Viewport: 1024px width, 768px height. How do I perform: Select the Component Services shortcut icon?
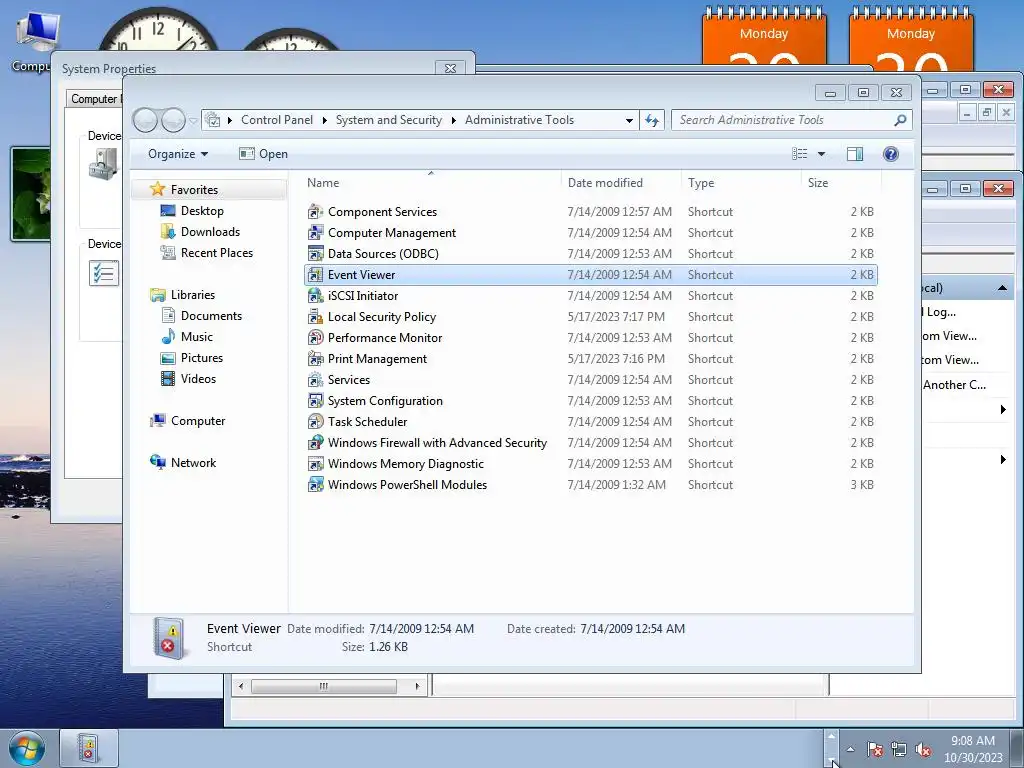315,212
